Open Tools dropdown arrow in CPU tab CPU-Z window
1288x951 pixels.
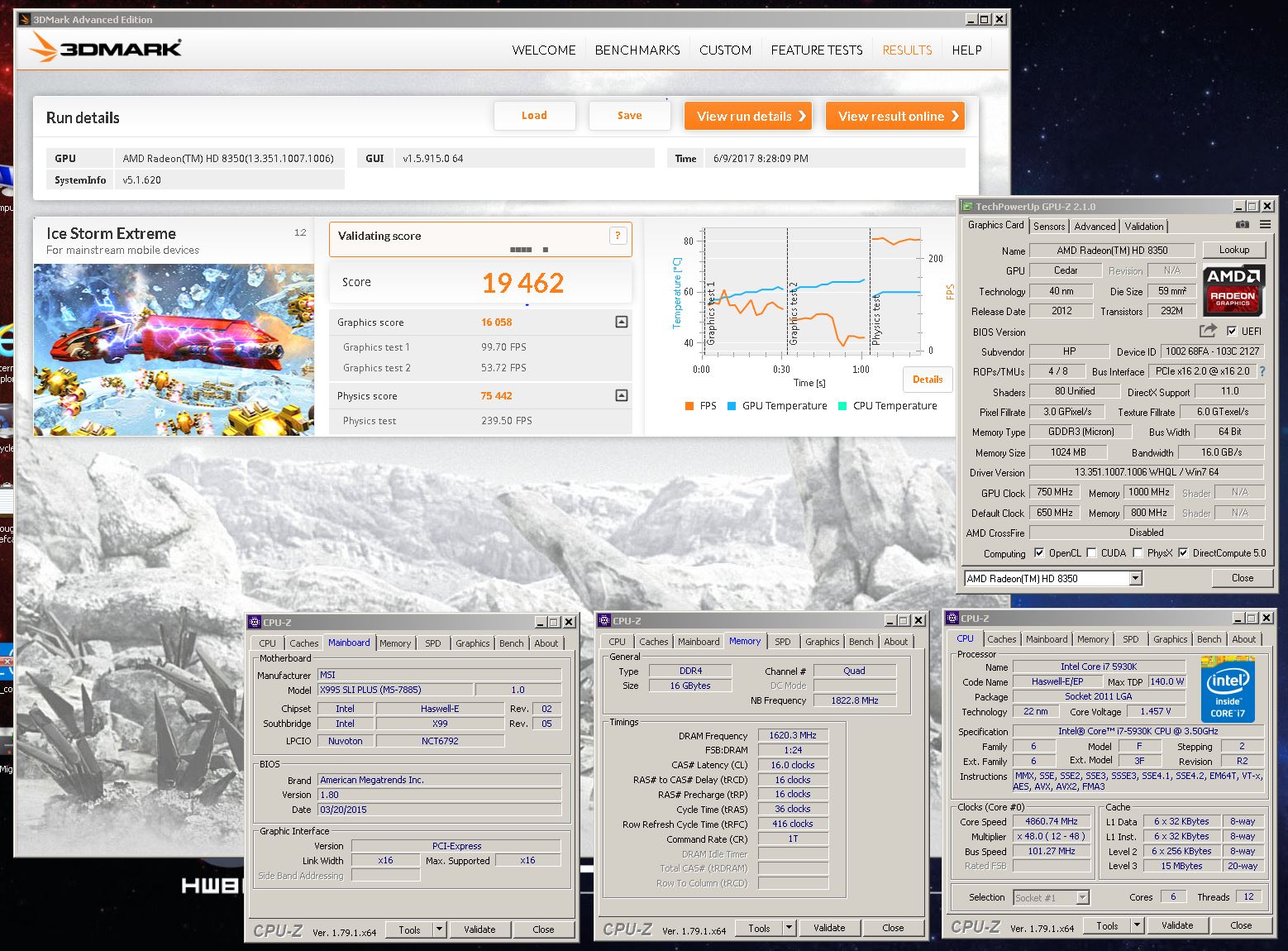(1137, 925)
